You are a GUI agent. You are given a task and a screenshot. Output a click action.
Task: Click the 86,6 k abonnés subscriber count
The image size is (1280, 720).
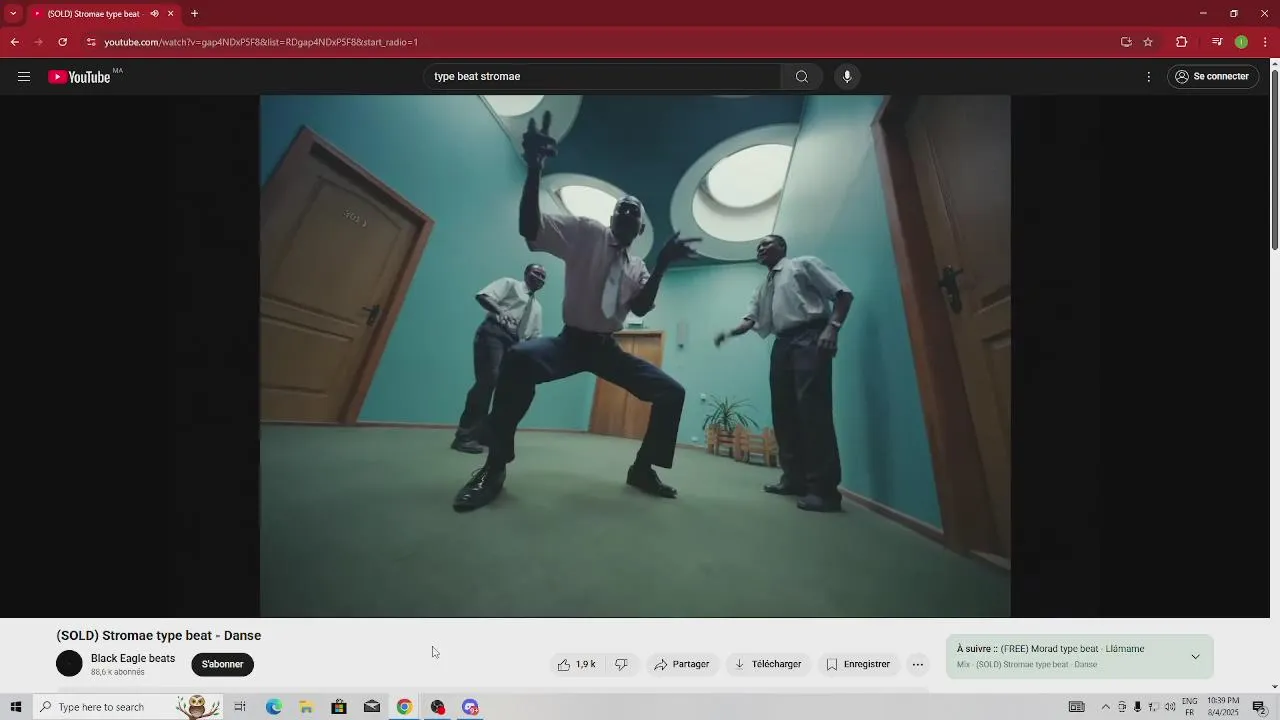click(118, 673)
